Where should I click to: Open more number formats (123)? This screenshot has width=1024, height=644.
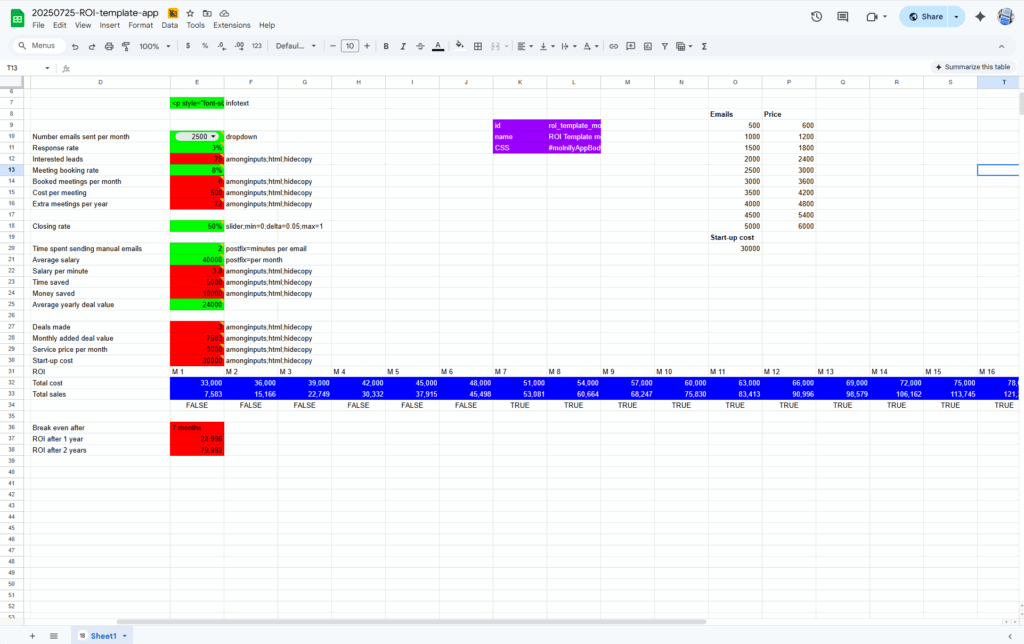(257, 46)
